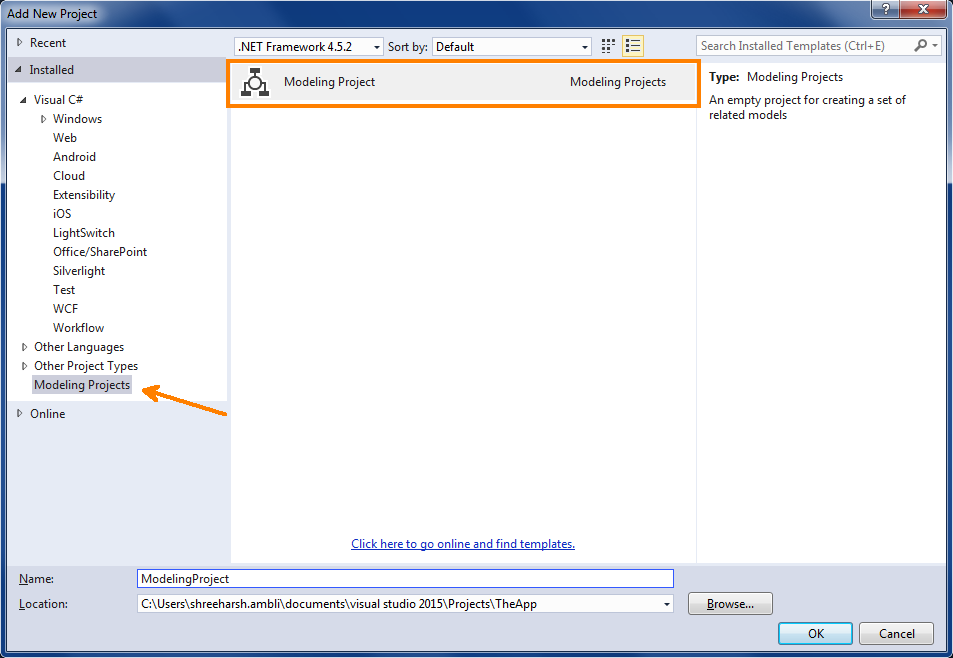Screen dimensions: 953x658
Task: Expand the Other Project Types node
Action: point(24,366)
